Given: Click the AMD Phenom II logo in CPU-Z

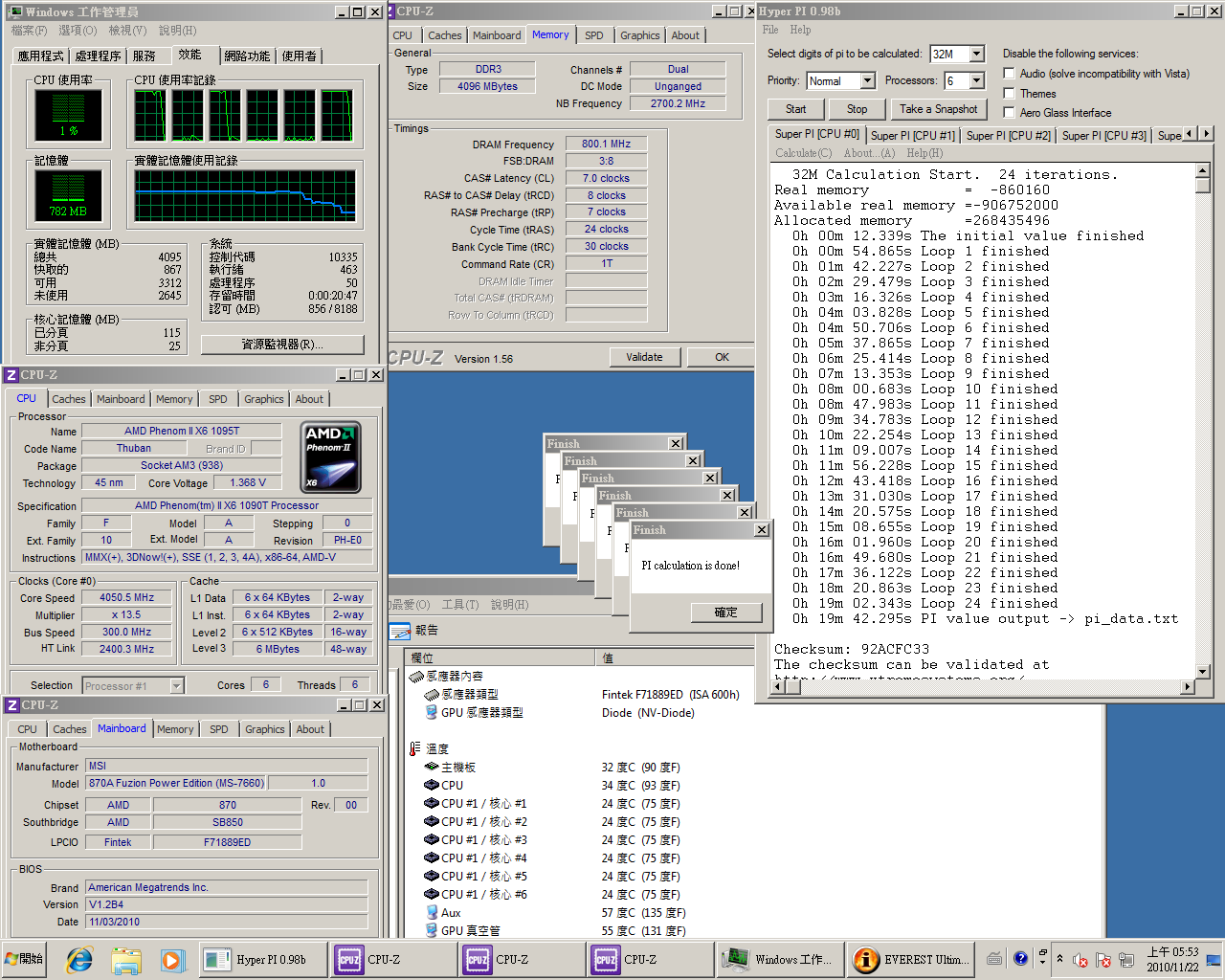Looking at the screenshot, I should click(x=331, y=457).
